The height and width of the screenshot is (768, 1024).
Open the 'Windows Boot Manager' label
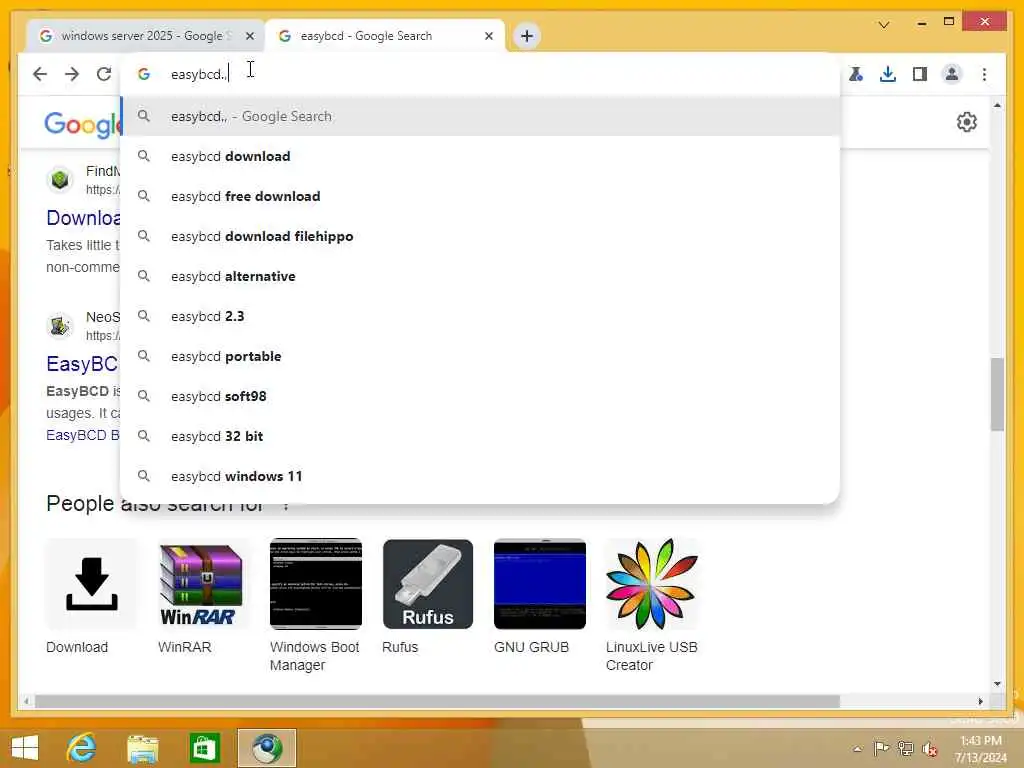pos(315,656)
